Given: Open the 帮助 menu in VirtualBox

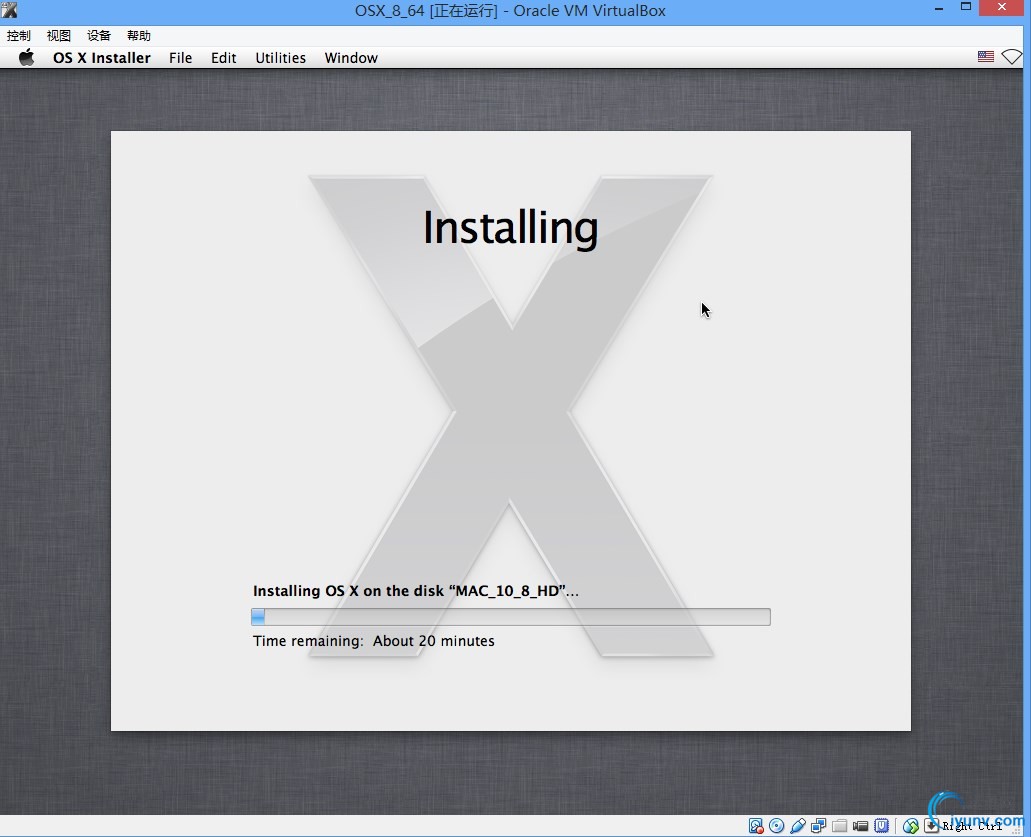Looking at the screenshot, I should click(139, 36).
